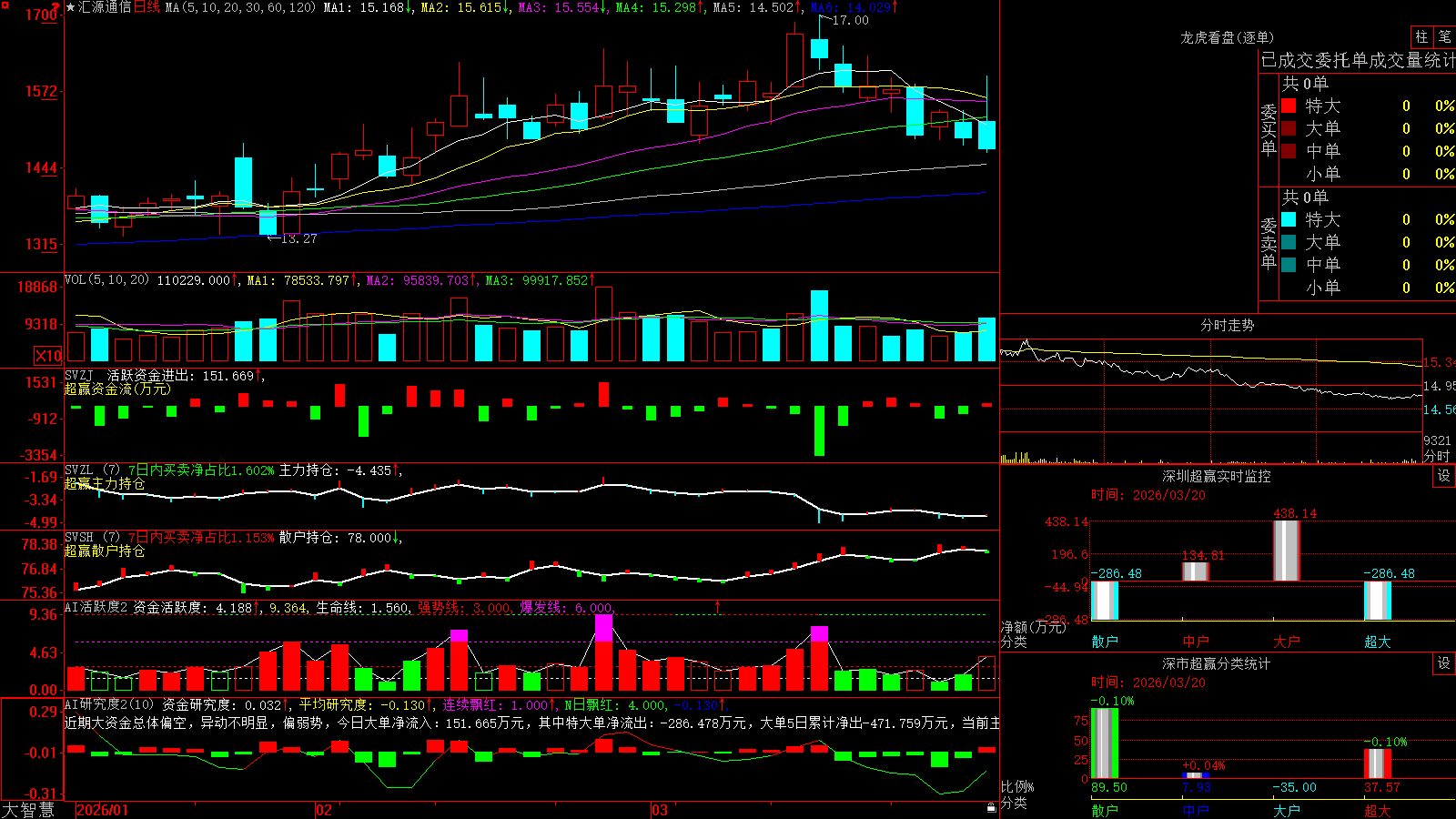
Task: Click the green 散户 89.50 bar in 分类统计
Action: point(1105,743)
